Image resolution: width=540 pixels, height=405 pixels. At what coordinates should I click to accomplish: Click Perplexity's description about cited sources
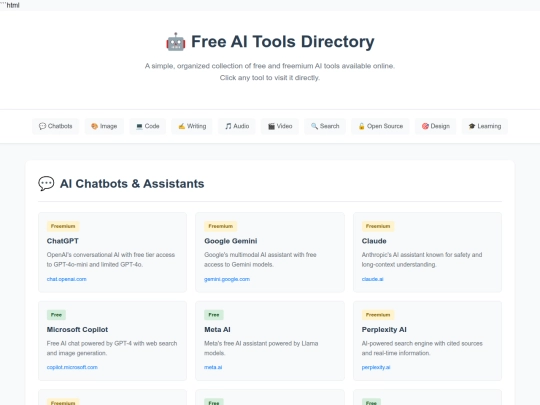coord(422,348)
